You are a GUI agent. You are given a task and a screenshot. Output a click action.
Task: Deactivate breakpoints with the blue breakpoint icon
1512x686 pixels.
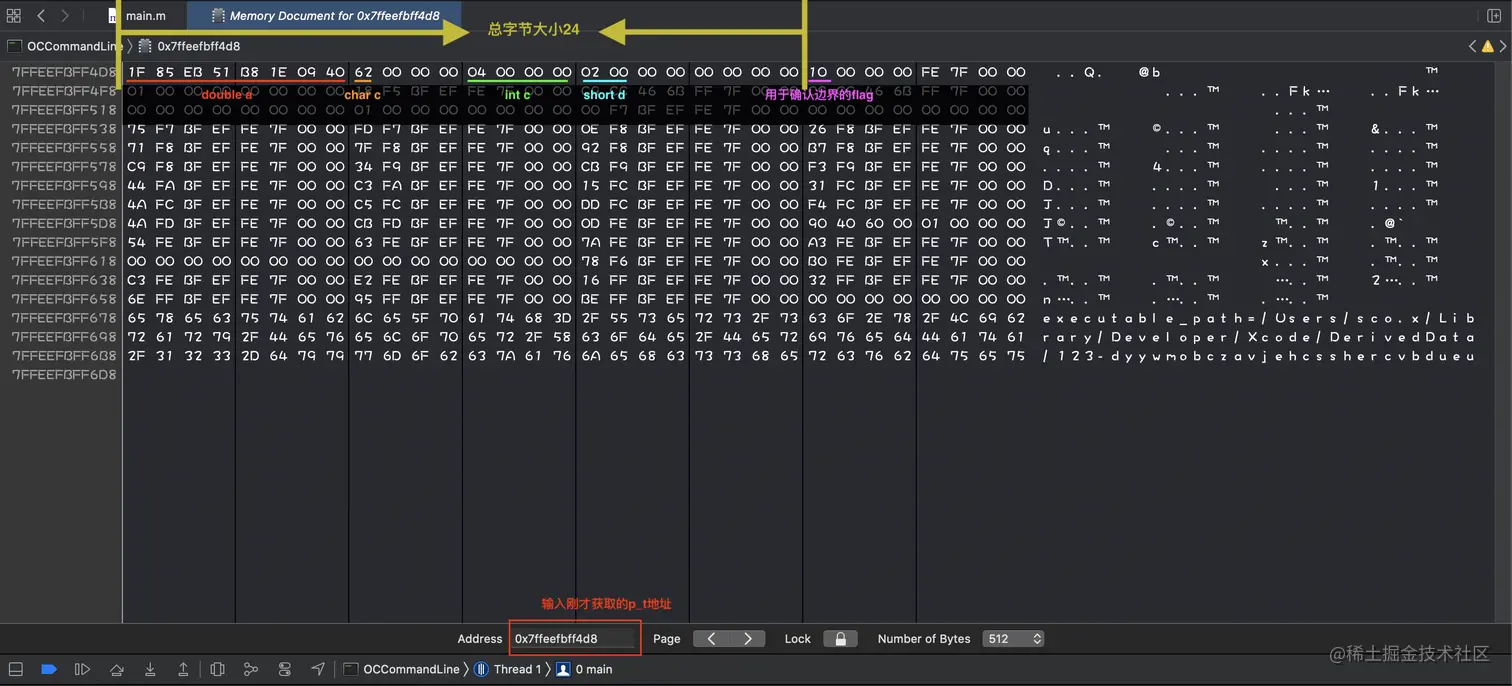48,669
